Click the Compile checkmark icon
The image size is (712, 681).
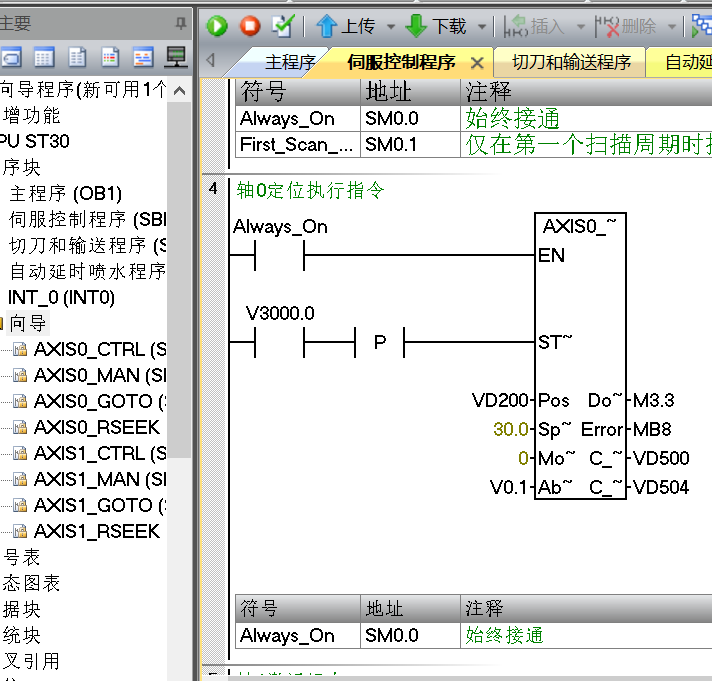pos(283,26)
